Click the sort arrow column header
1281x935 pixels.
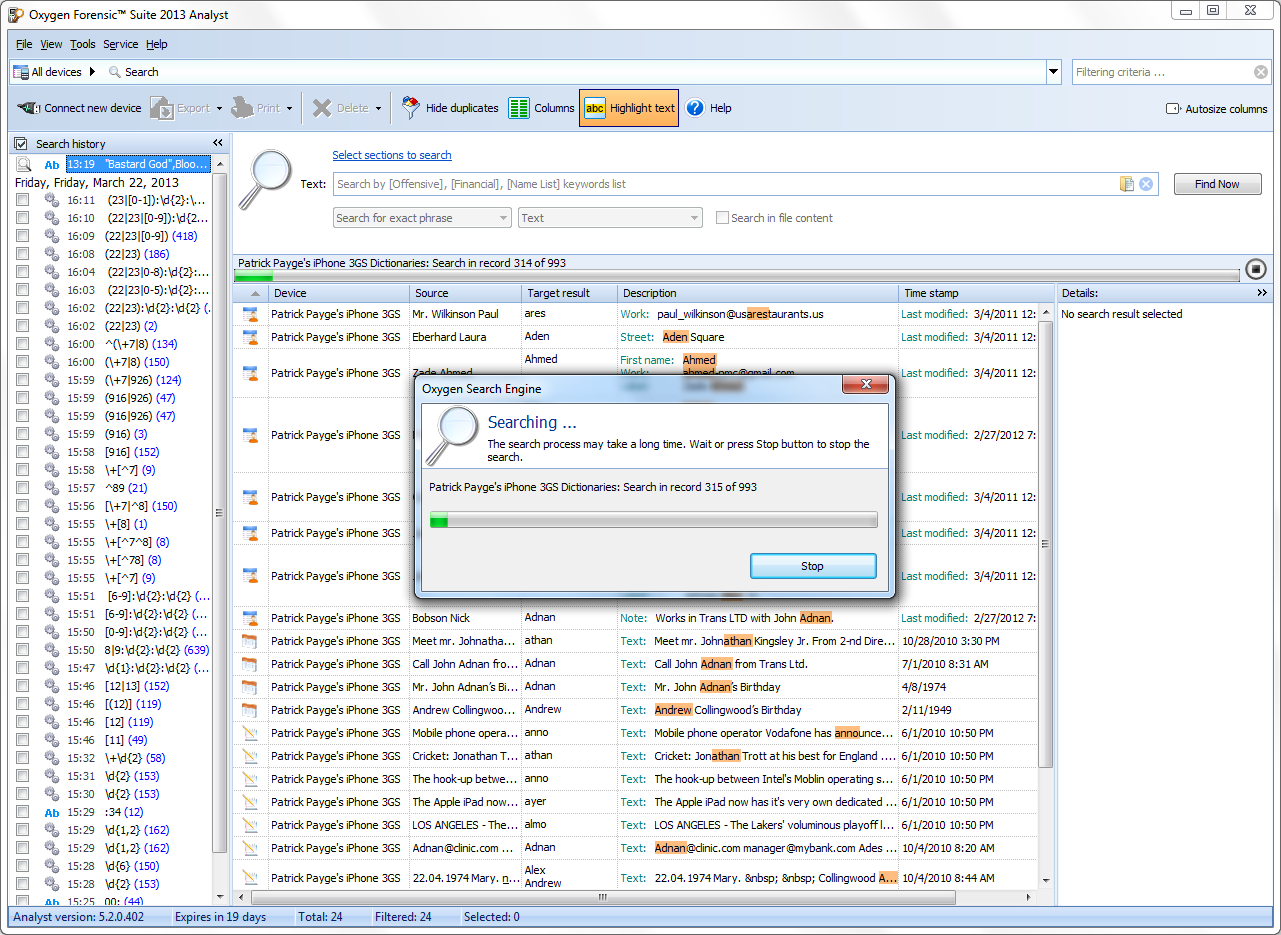tap(251, 293)
